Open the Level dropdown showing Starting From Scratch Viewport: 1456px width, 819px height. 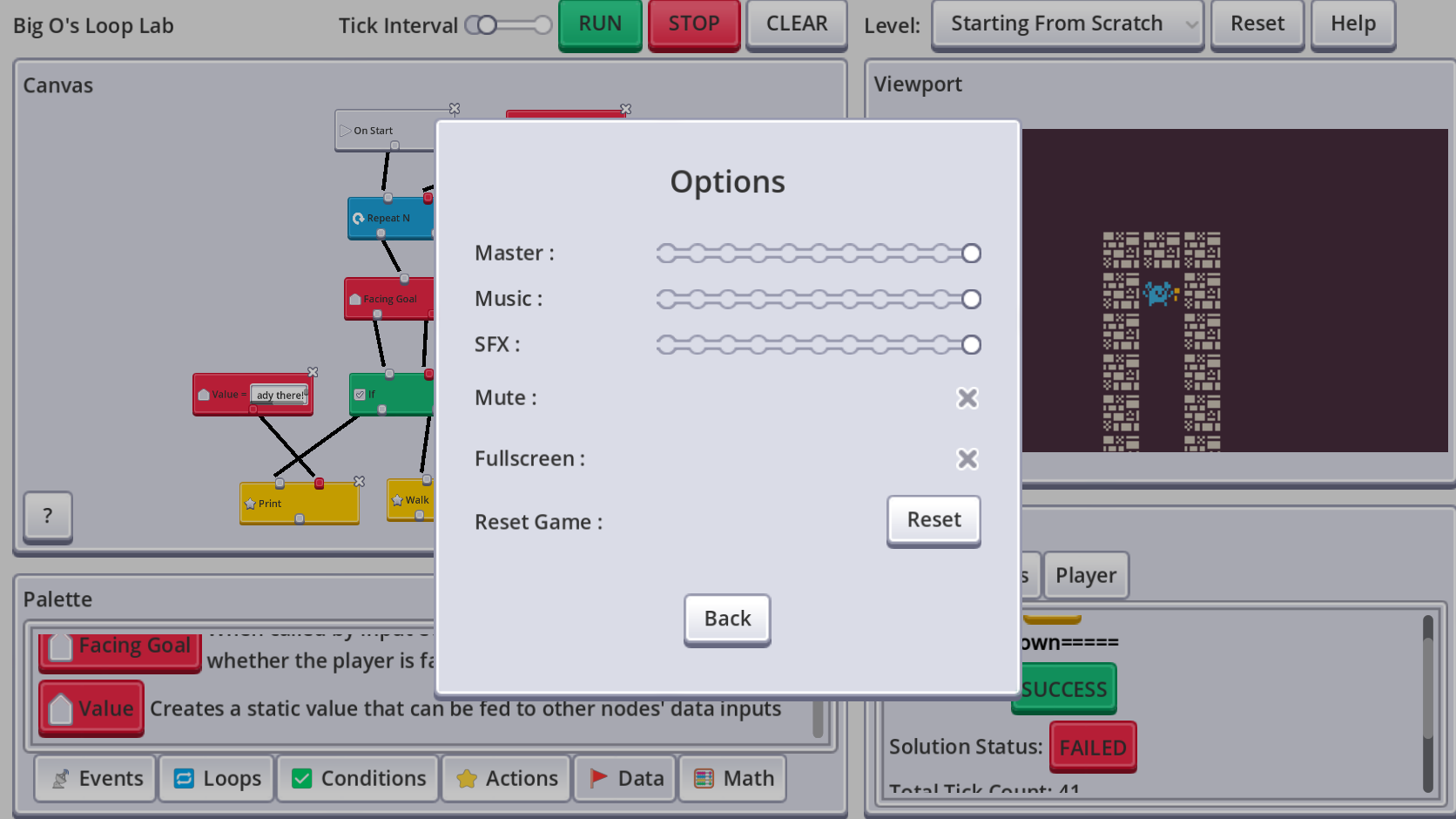[1068, 24]
